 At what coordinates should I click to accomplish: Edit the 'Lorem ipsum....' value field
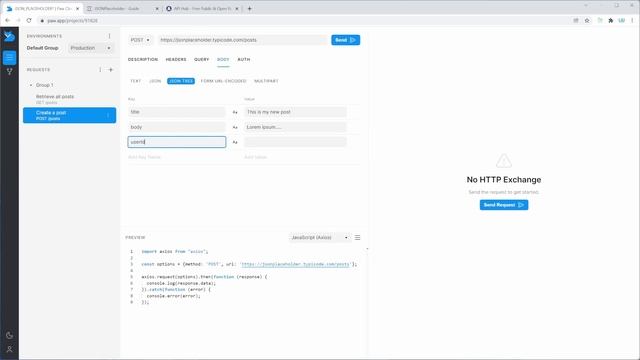click(295, 127)
